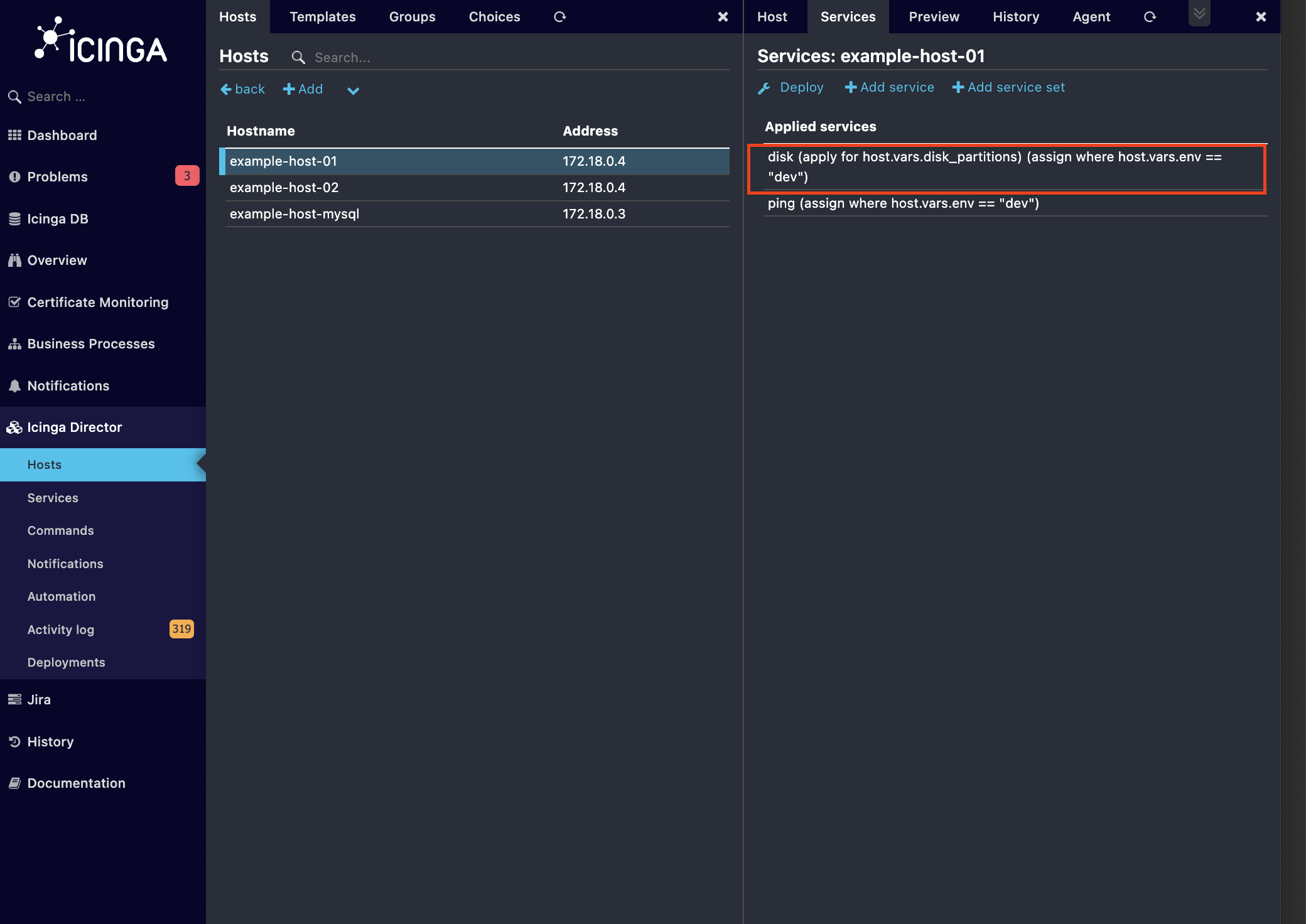Click the Deploy wrench link
Viewport: 1306px width, 924px height.
(791, 87)
